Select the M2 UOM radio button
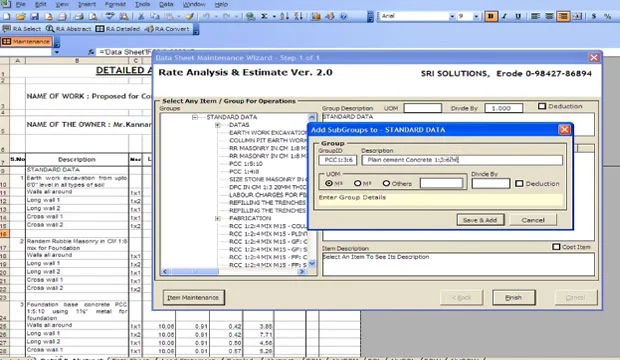 357,183
